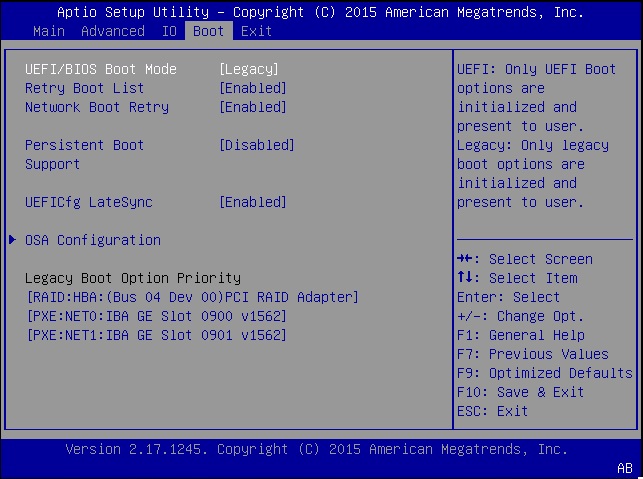Select the Boot tab
Screen dimensions: 643x479
coord(209,31)
